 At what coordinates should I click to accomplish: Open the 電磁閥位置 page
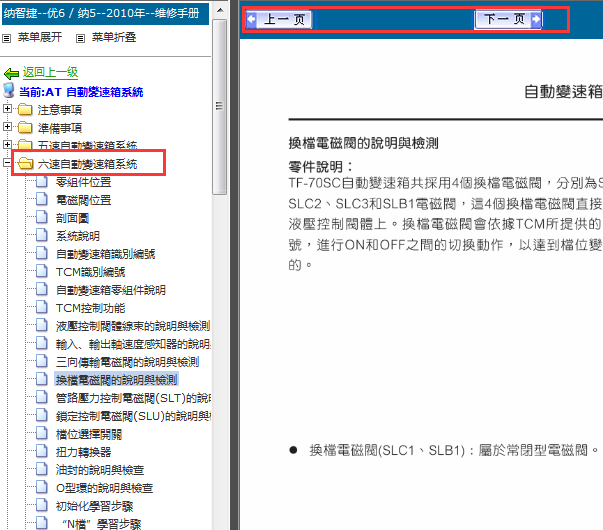(x=83, y=200)
